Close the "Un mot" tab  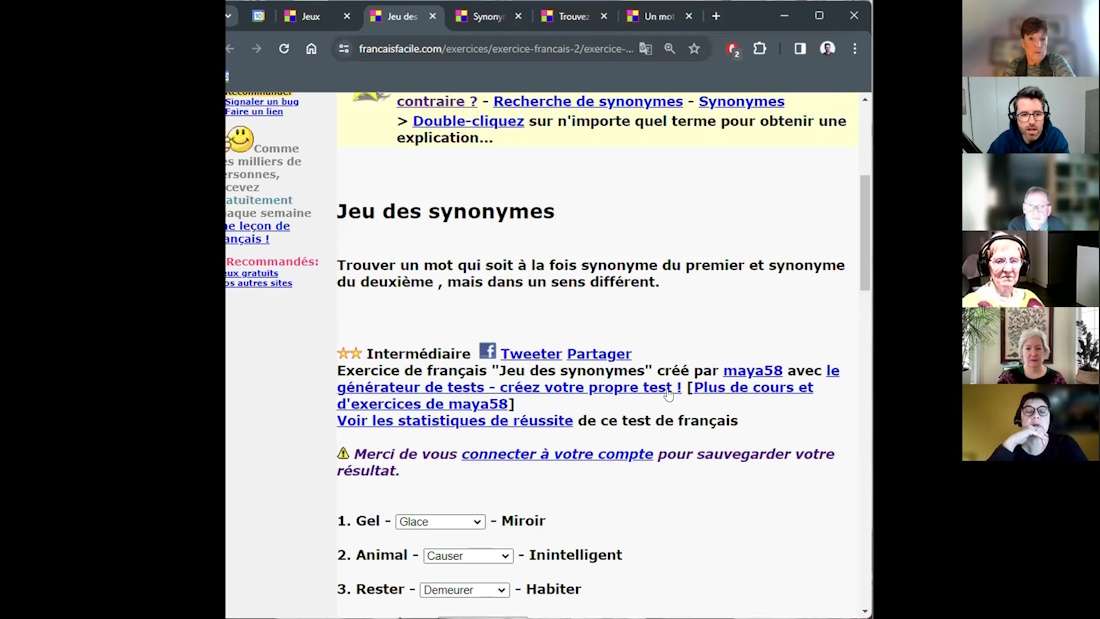tap(689, 16)
